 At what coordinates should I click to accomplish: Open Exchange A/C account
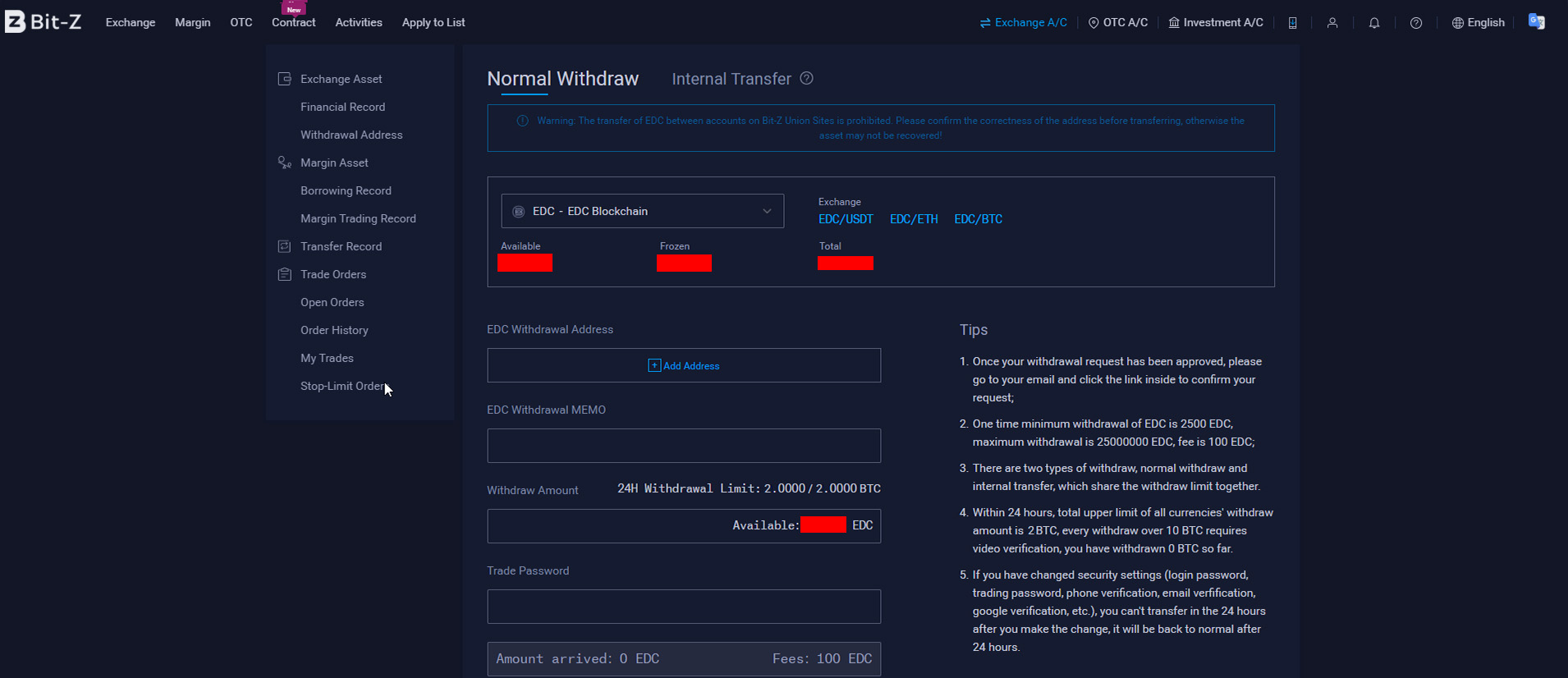1024,23
